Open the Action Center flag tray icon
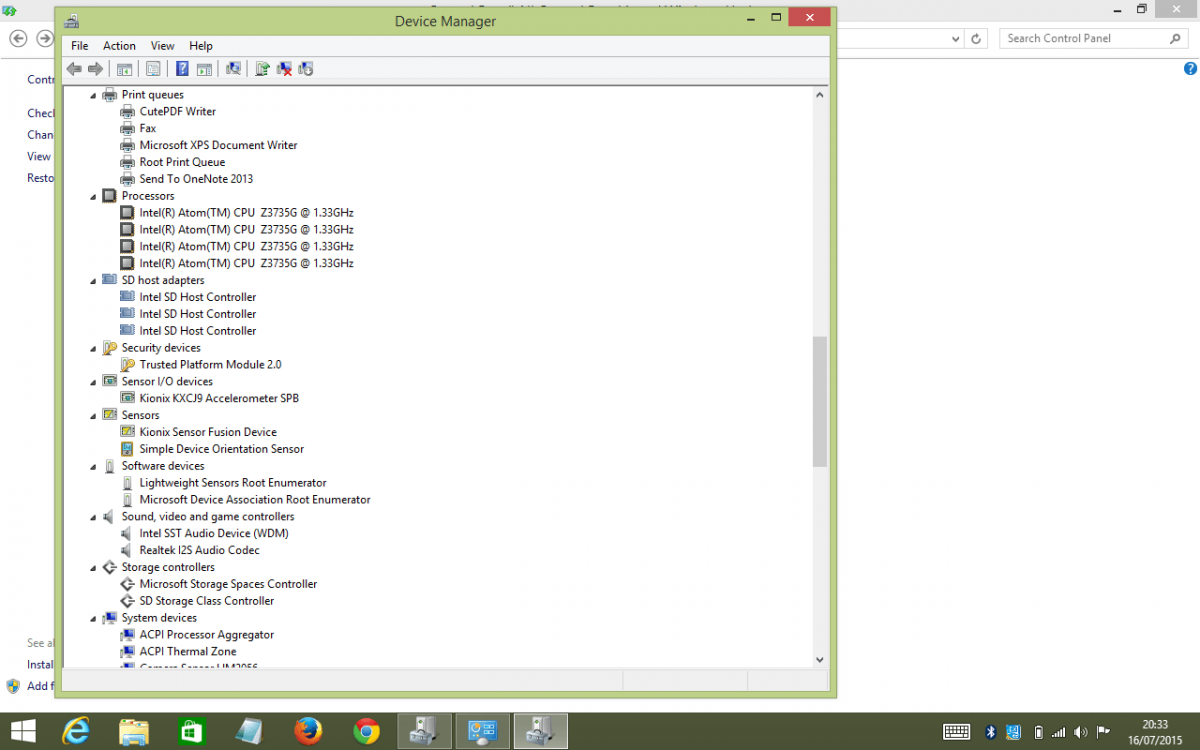The height and width of the screenshot is (750, 1200). click(x=1104, y=731)
